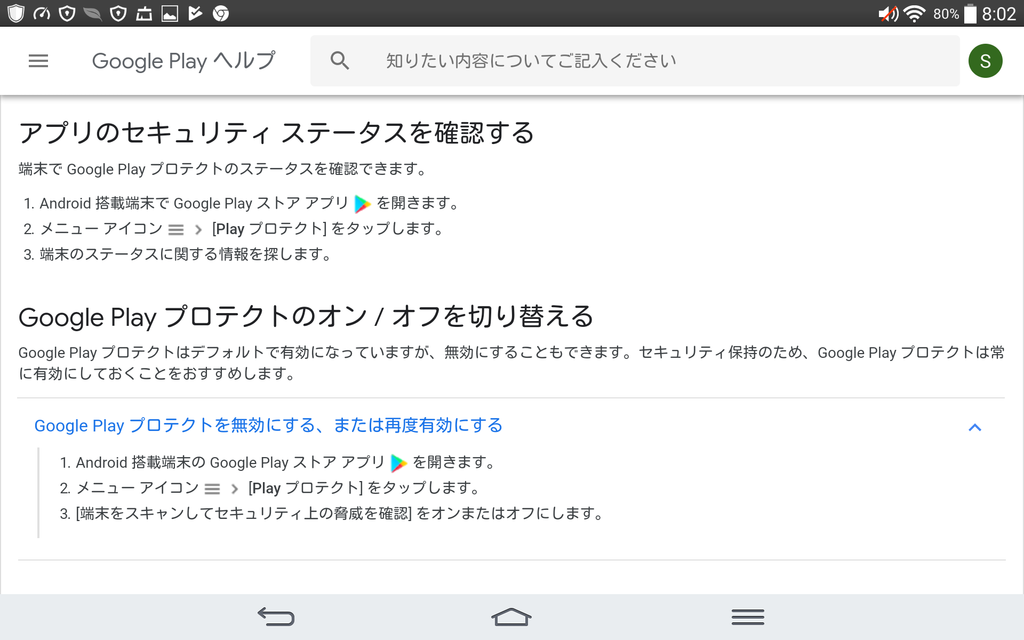Click the first shield notification icon
Image resolution: width=1024 pixels, height=640 pixels.
point(16,13)
